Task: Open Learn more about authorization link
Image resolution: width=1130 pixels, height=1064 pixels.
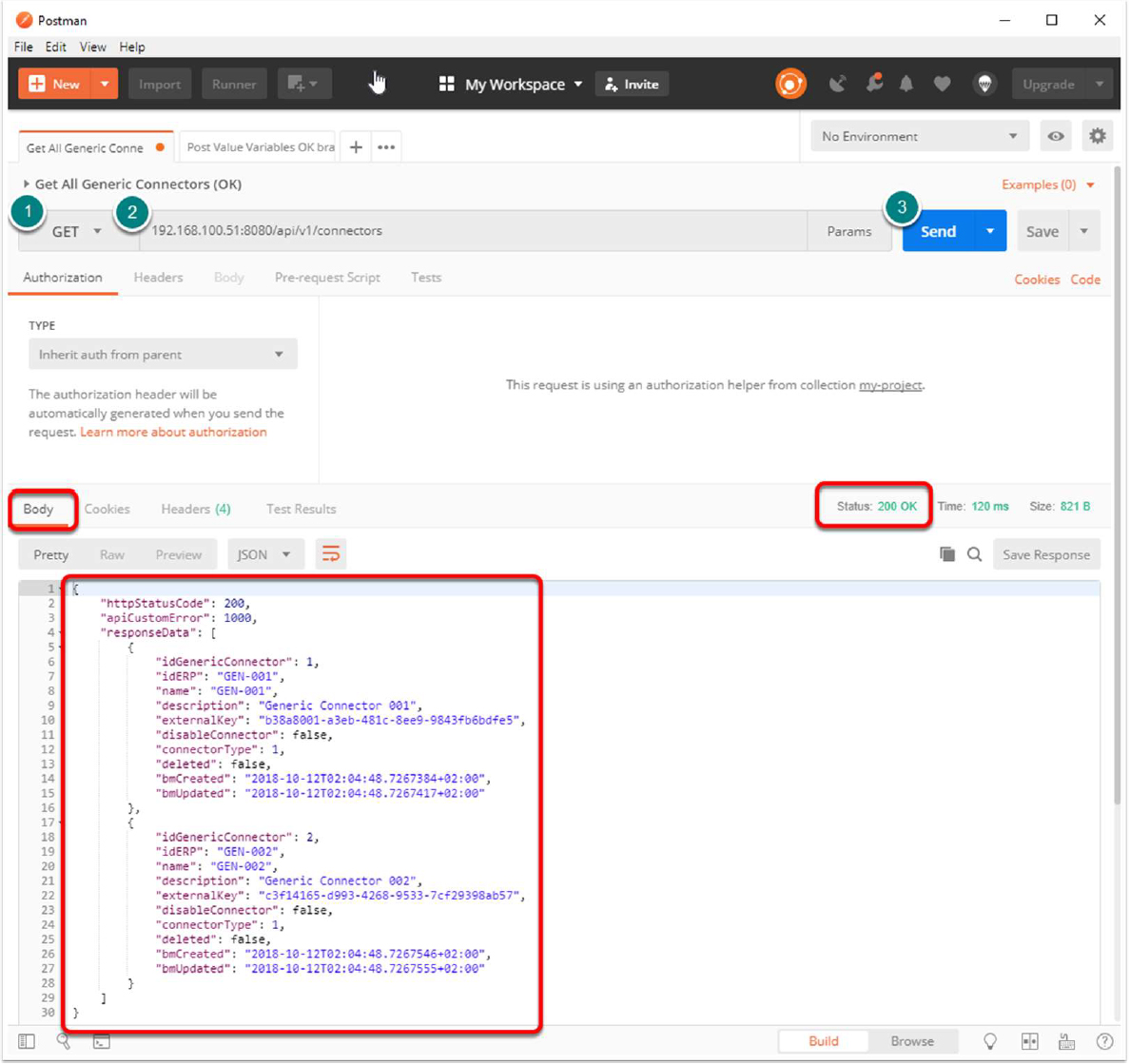Action: pos(173,432)
